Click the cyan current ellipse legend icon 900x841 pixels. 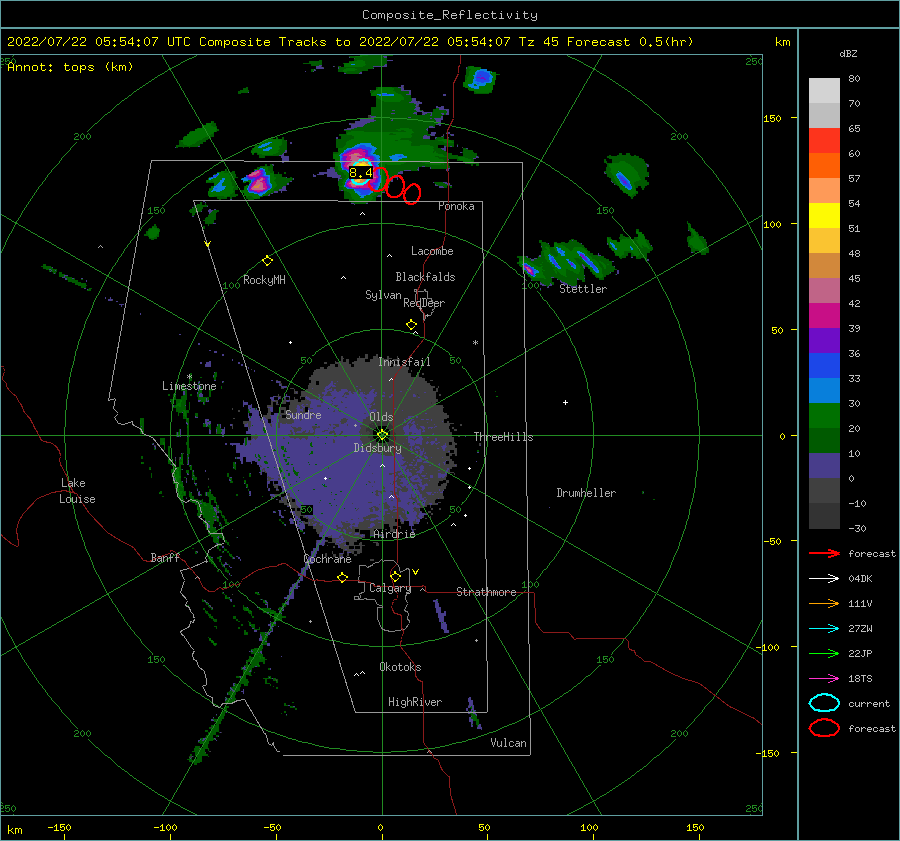(824, 703)
